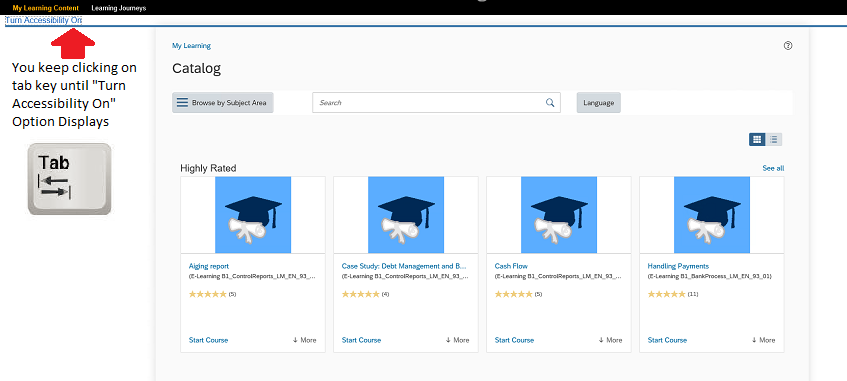Open Case Study Debt Management thumbnail
This screenshot has height=381, width=847.
pos(406,215)
